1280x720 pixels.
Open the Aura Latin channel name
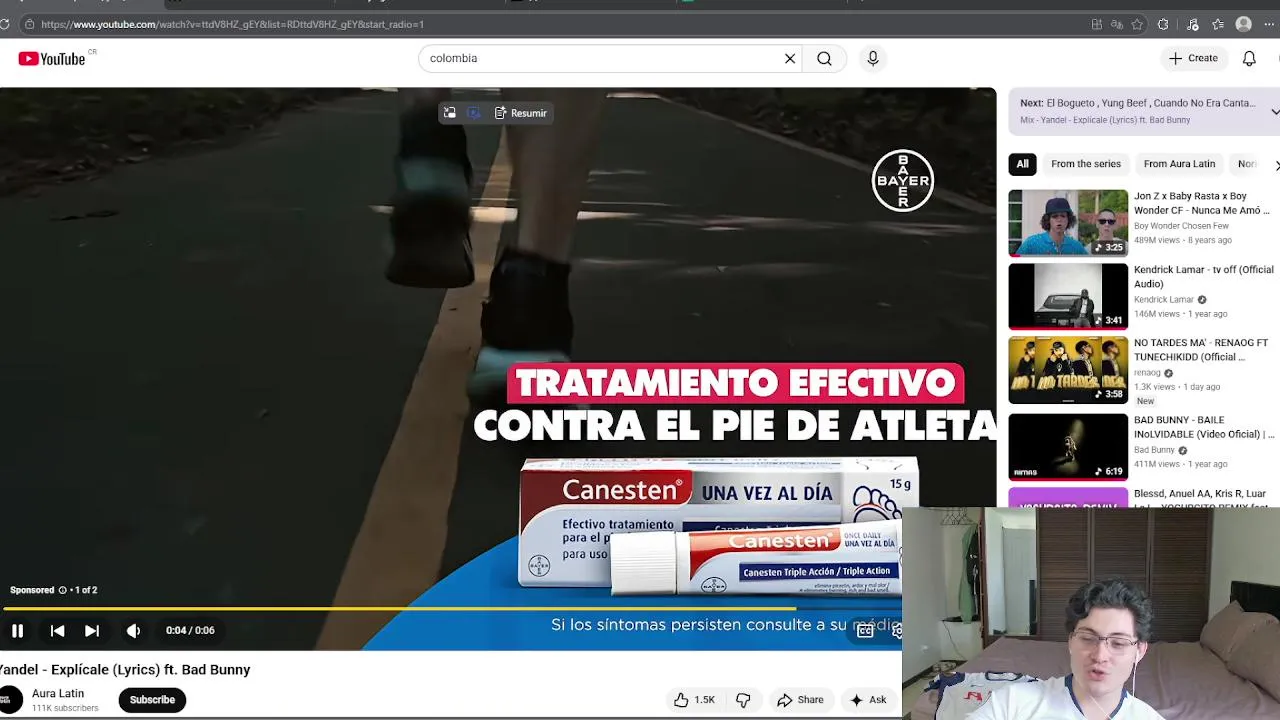pos(58,694)
